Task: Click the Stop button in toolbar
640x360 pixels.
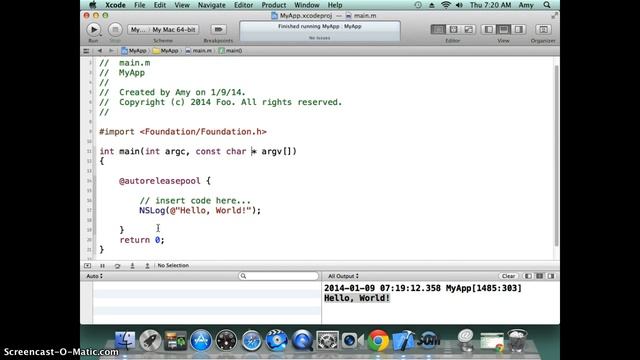Action: (x=115, y=29)
